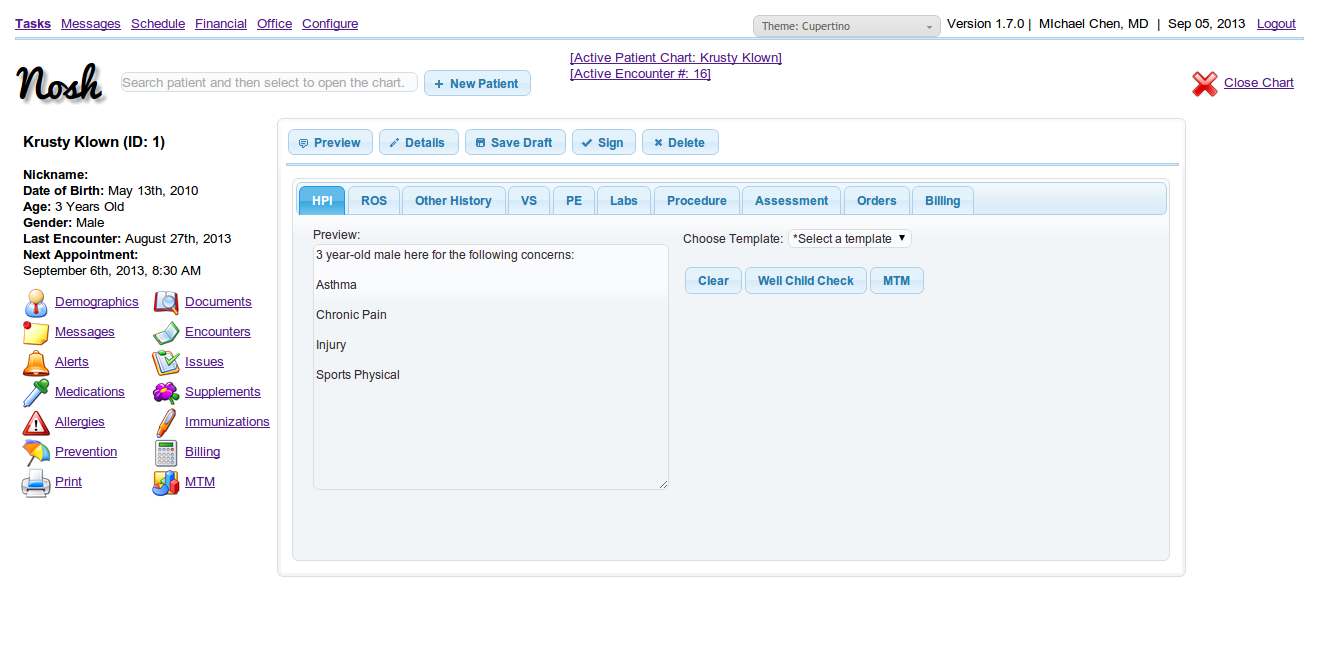This screenshot has width=1317, height=656.
Task: Click the Well Child Check button
Action: tap(805, 281)
